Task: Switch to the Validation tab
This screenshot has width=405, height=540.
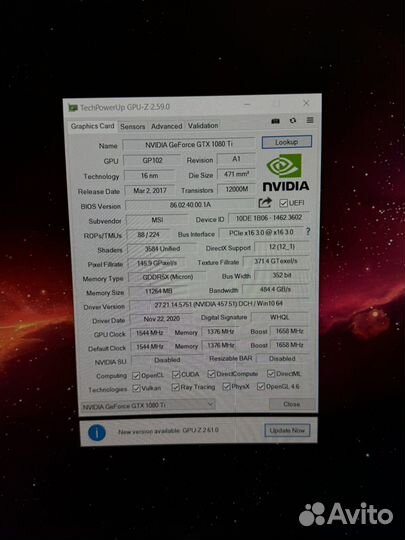Action: point(203,125)
